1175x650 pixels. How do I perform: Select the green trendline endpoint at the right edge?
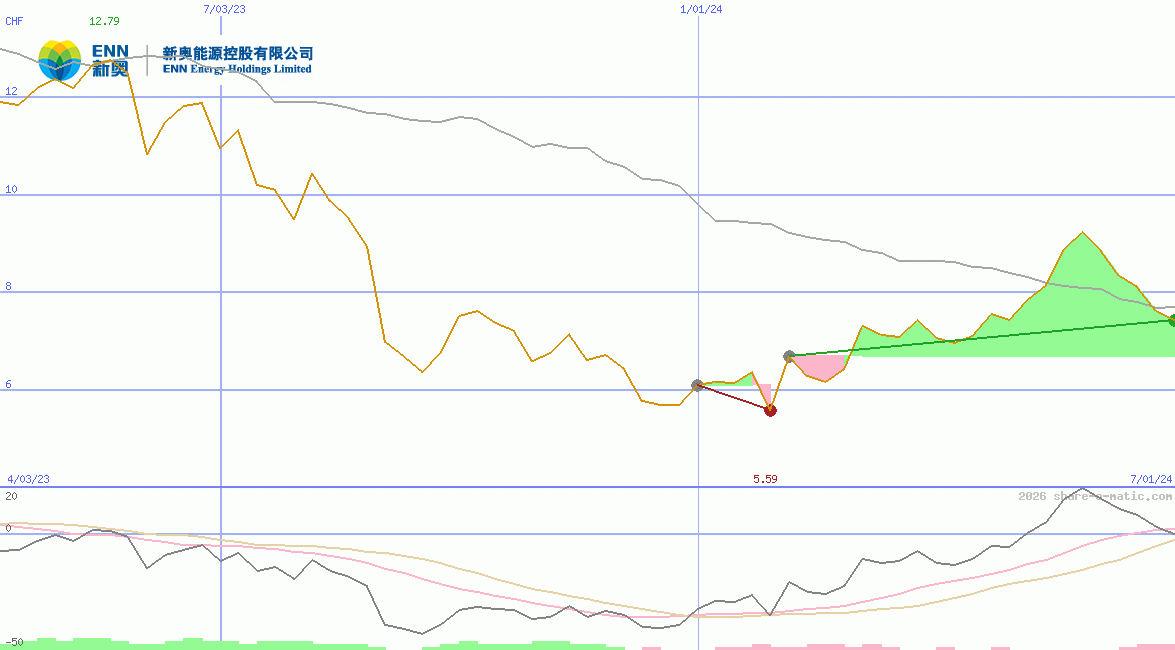click(1170, 322)
